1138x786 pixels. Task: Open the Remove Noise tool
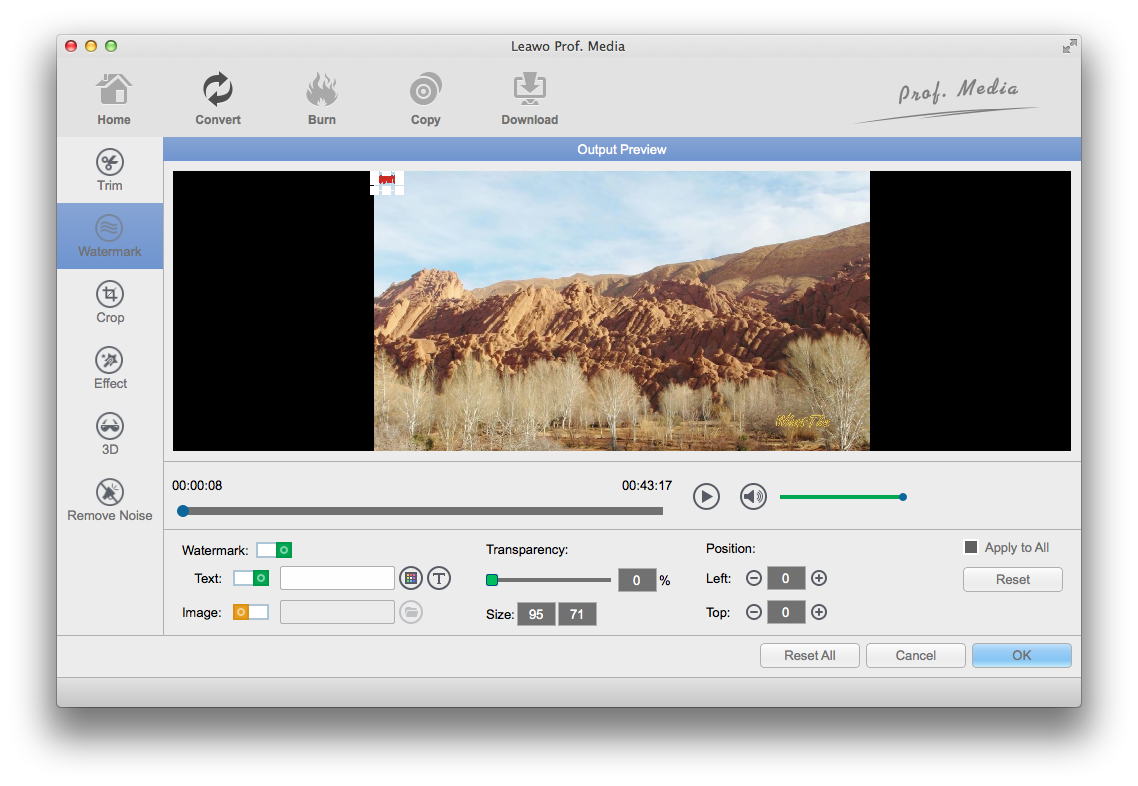coord(110,500)
